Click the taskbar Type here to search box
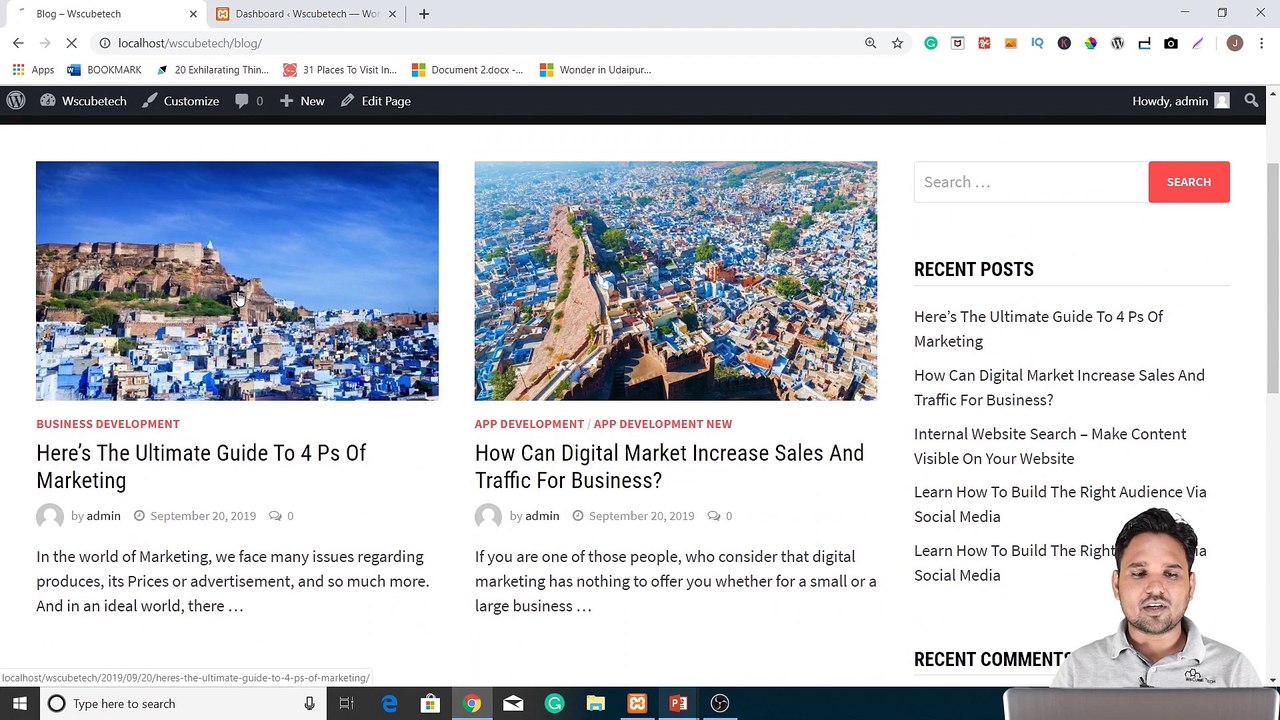Image resolution: width=1280 pixels, height=720 pixels. point(183,704)
